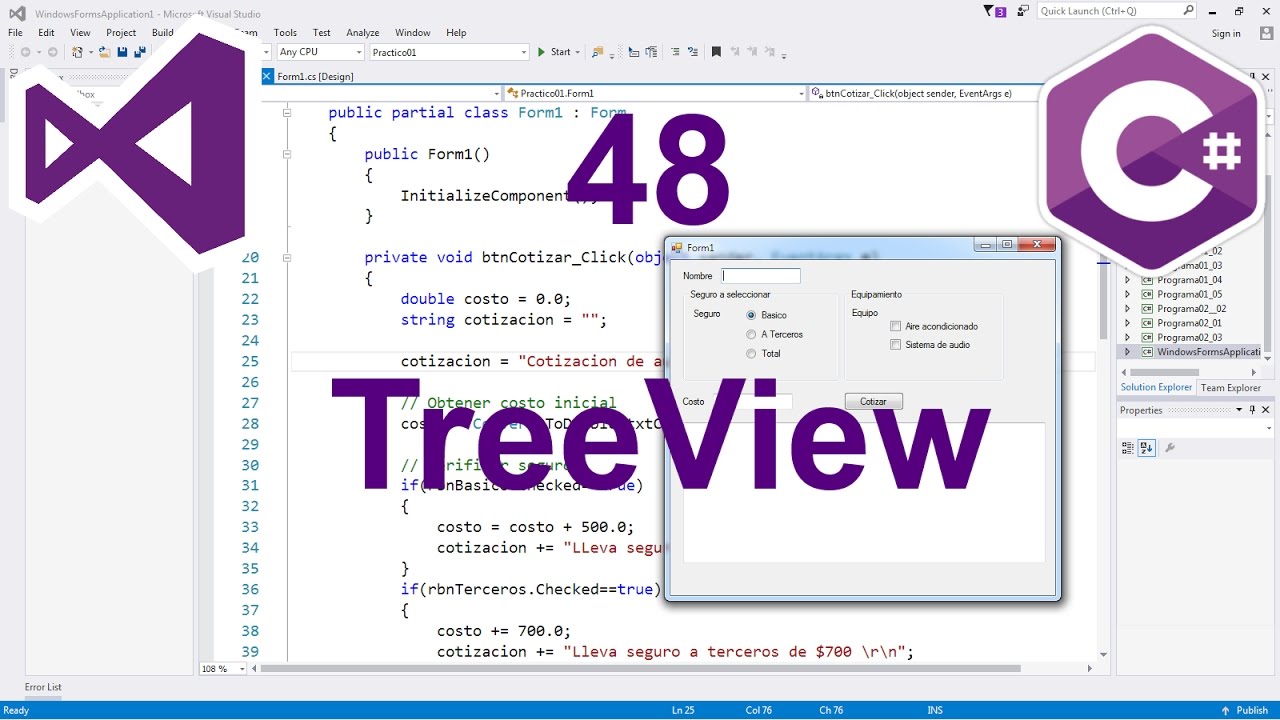This screenshot has height=720, width=1280.
Task: Check the Aire acondicionado checkbox
Action: click(895, 326)
